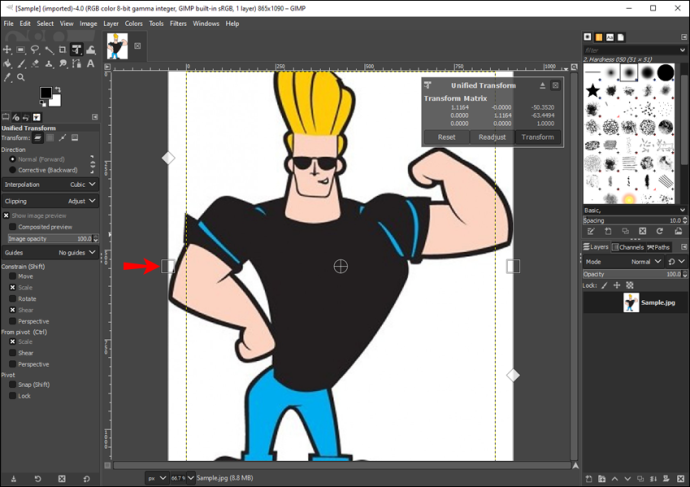Select the Free Select lasso tool
This screenshot has width=690, height=487.
point(35,50)
